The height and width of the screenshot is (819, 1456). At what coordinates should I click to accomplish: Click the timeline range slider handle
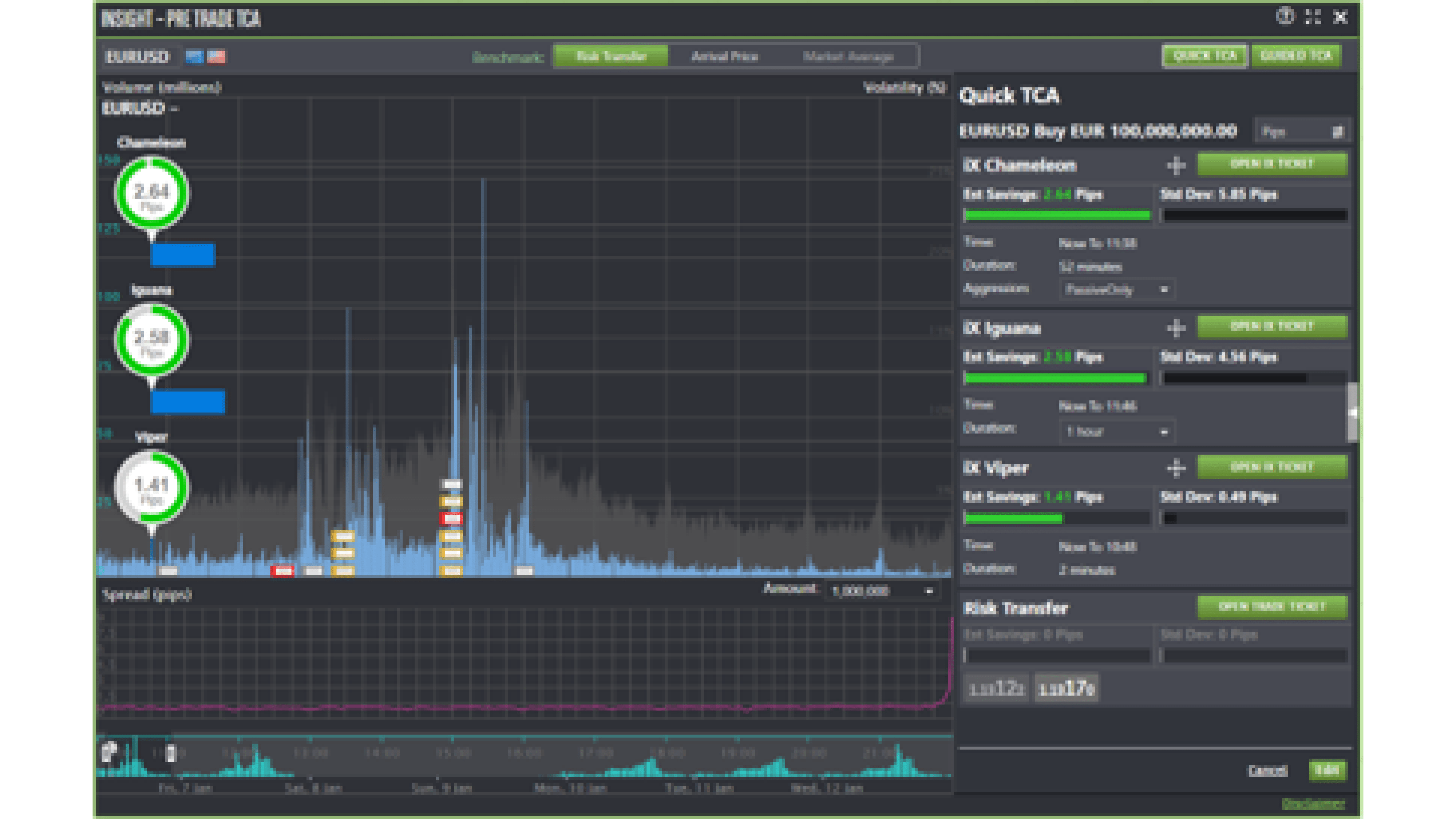171,753
